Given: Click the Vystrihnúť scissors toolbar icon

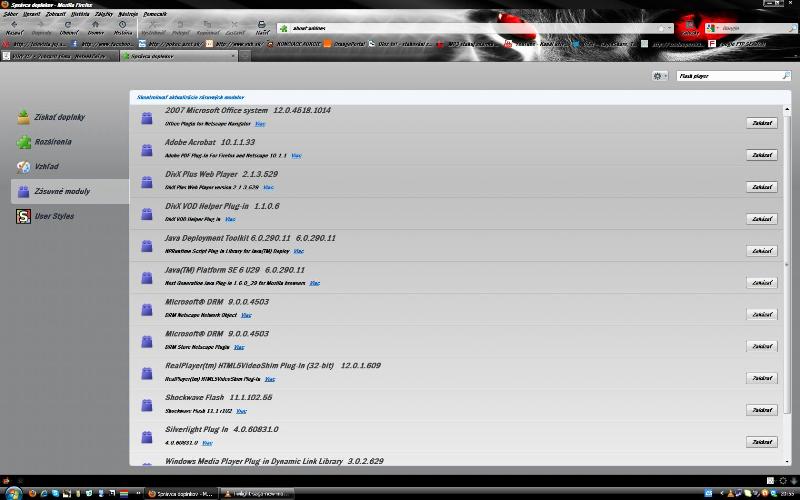Looking at the screenshot, I should pyautogui.click(x=153, y=24).
